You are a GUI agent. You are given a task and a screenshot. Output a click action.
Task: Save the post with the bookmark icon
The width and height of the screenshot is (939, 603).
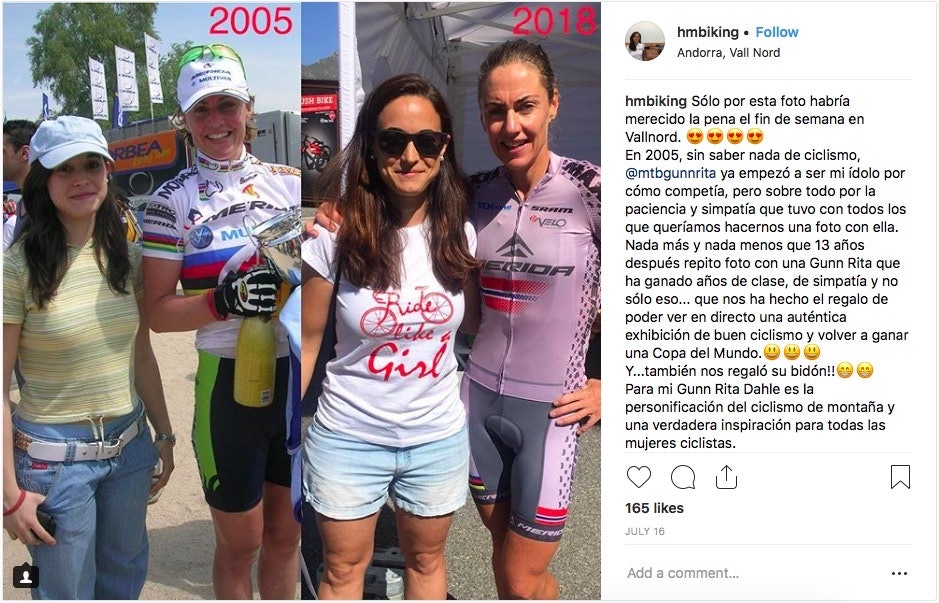[x=900, y=477]
